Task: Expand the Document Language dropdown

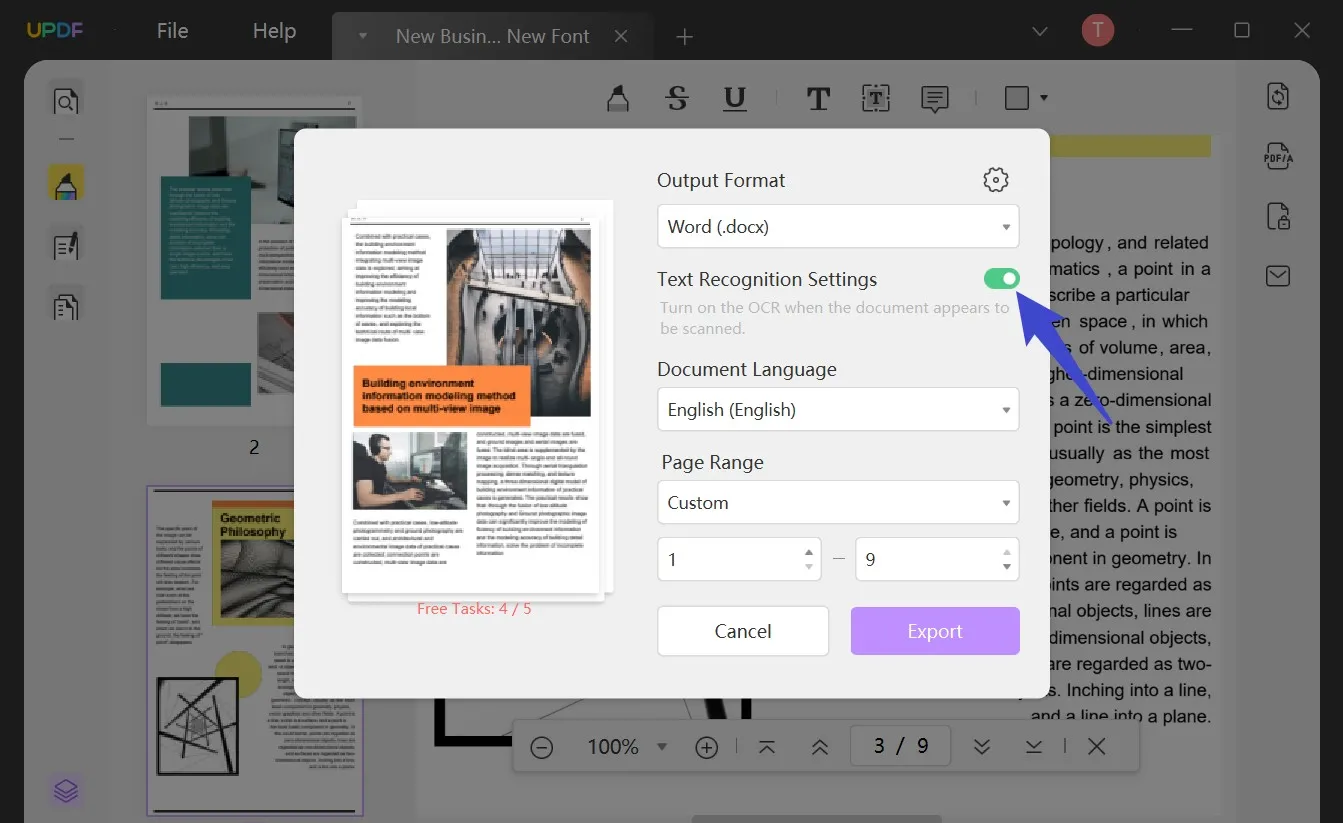Action: tap(837, 410)
